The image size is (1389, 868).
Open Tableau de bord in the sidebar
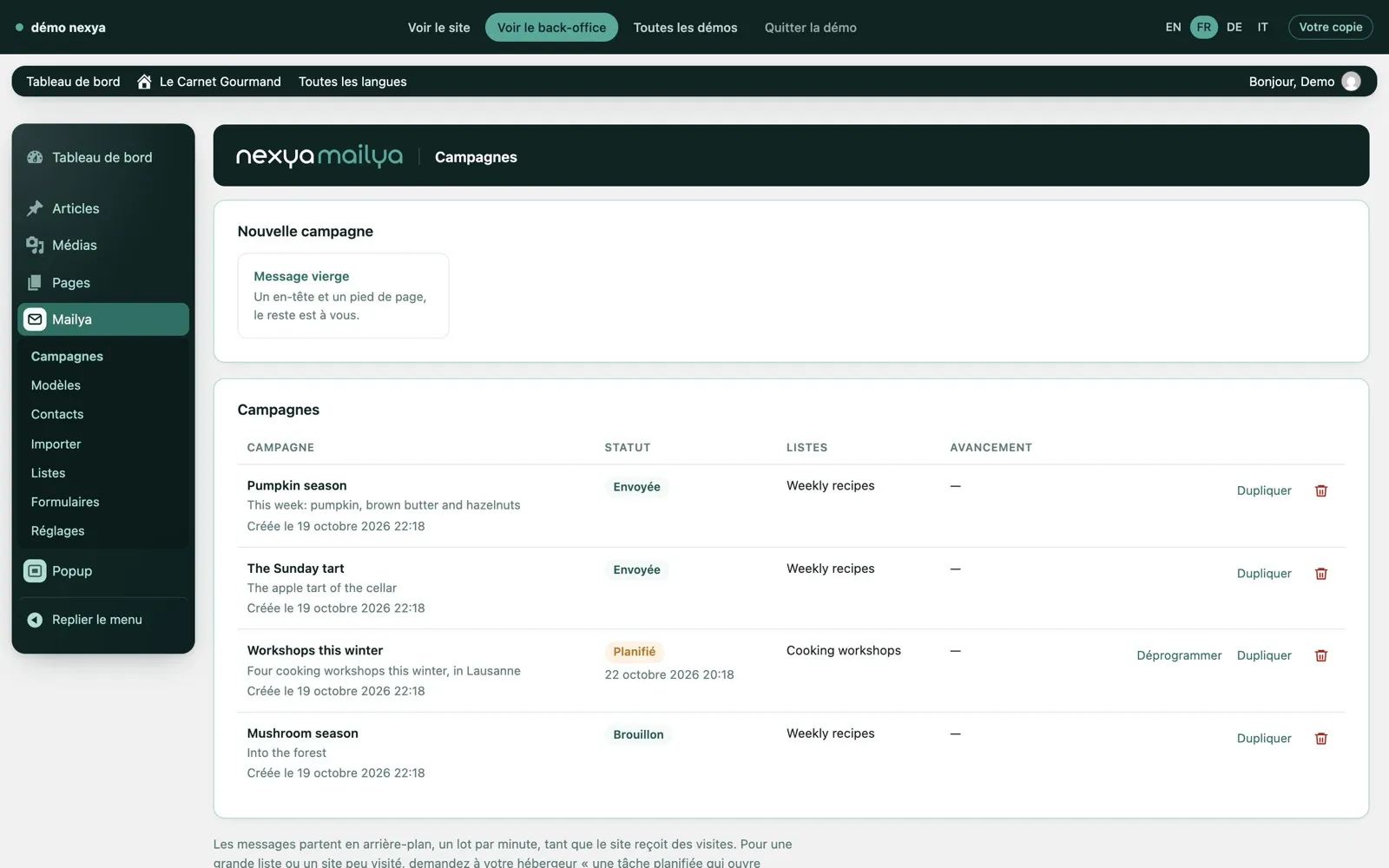pos(102,157)
